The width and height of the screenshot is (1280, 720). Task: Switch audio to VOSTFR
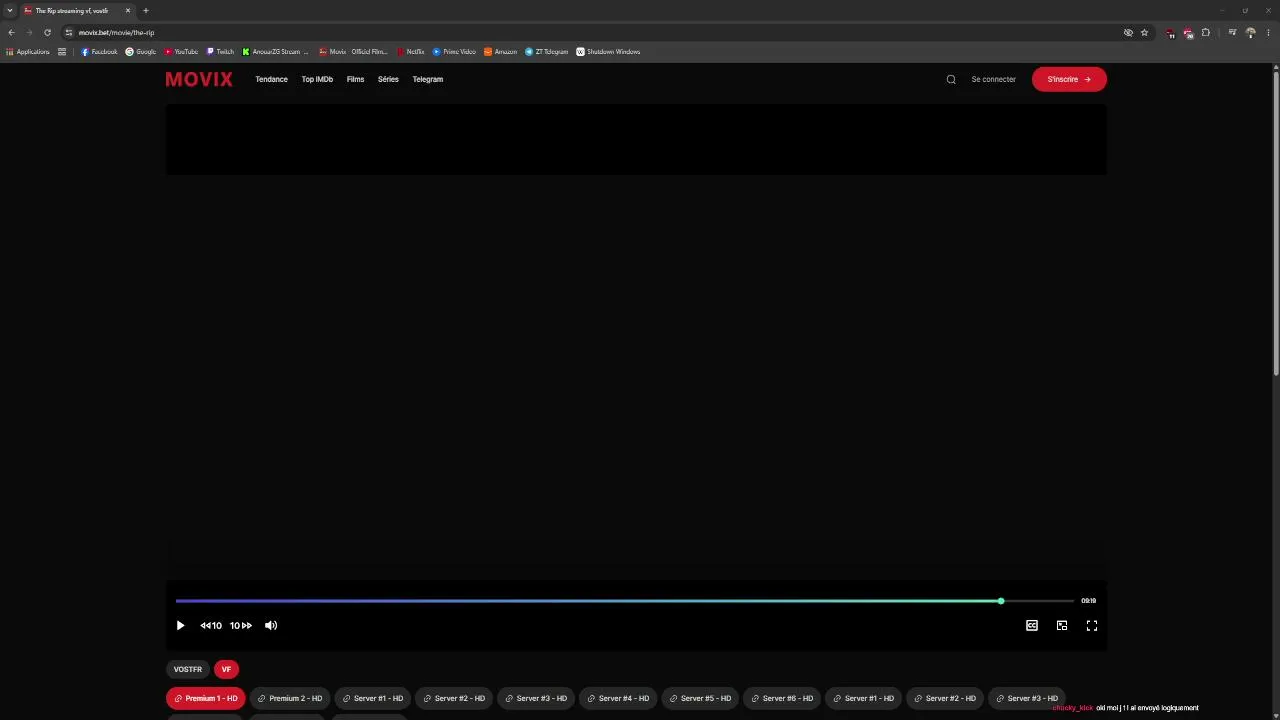click(187, 669)
